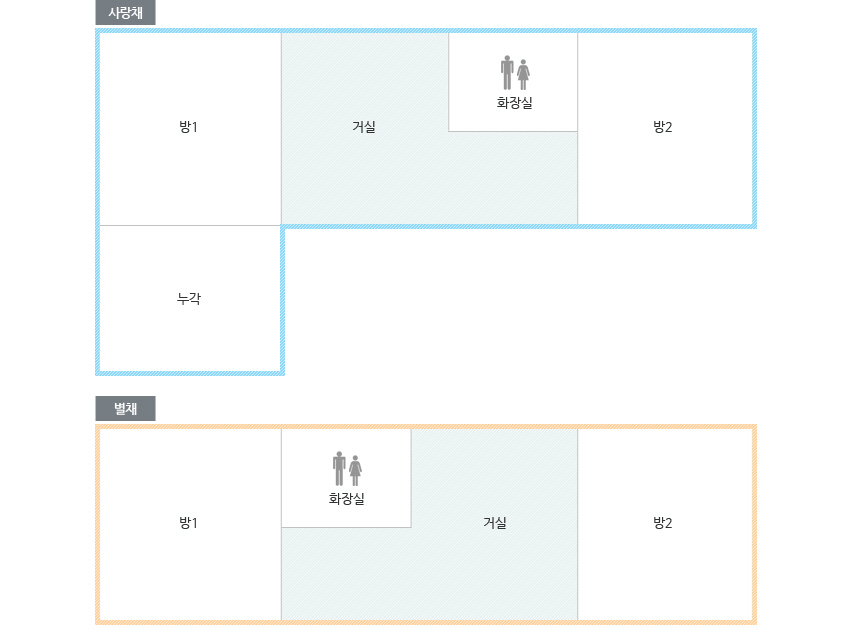
Task: Select the 별채 section label
Action: (x=126, y=408)
